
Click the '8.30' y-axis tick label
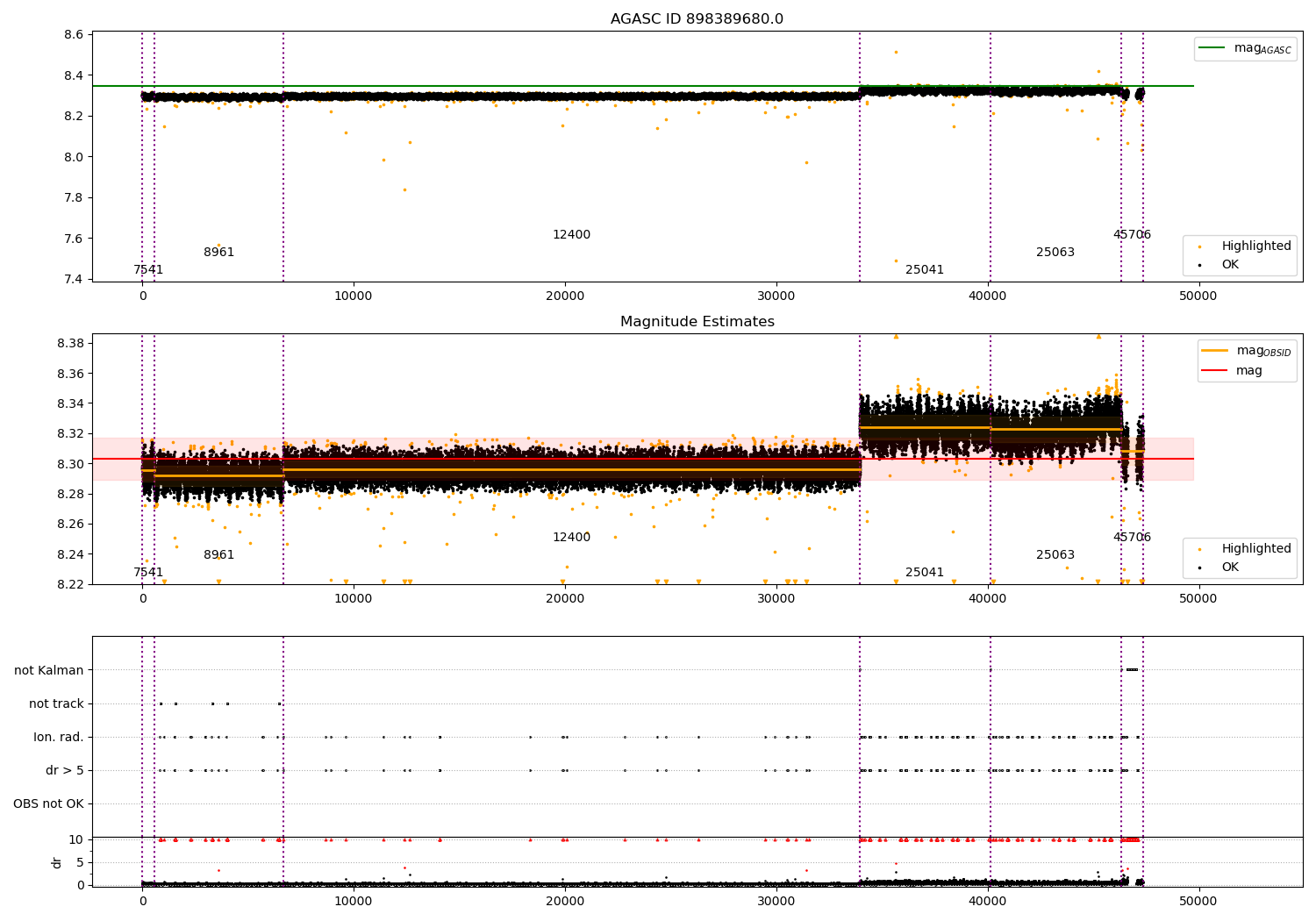coord(71,464)
